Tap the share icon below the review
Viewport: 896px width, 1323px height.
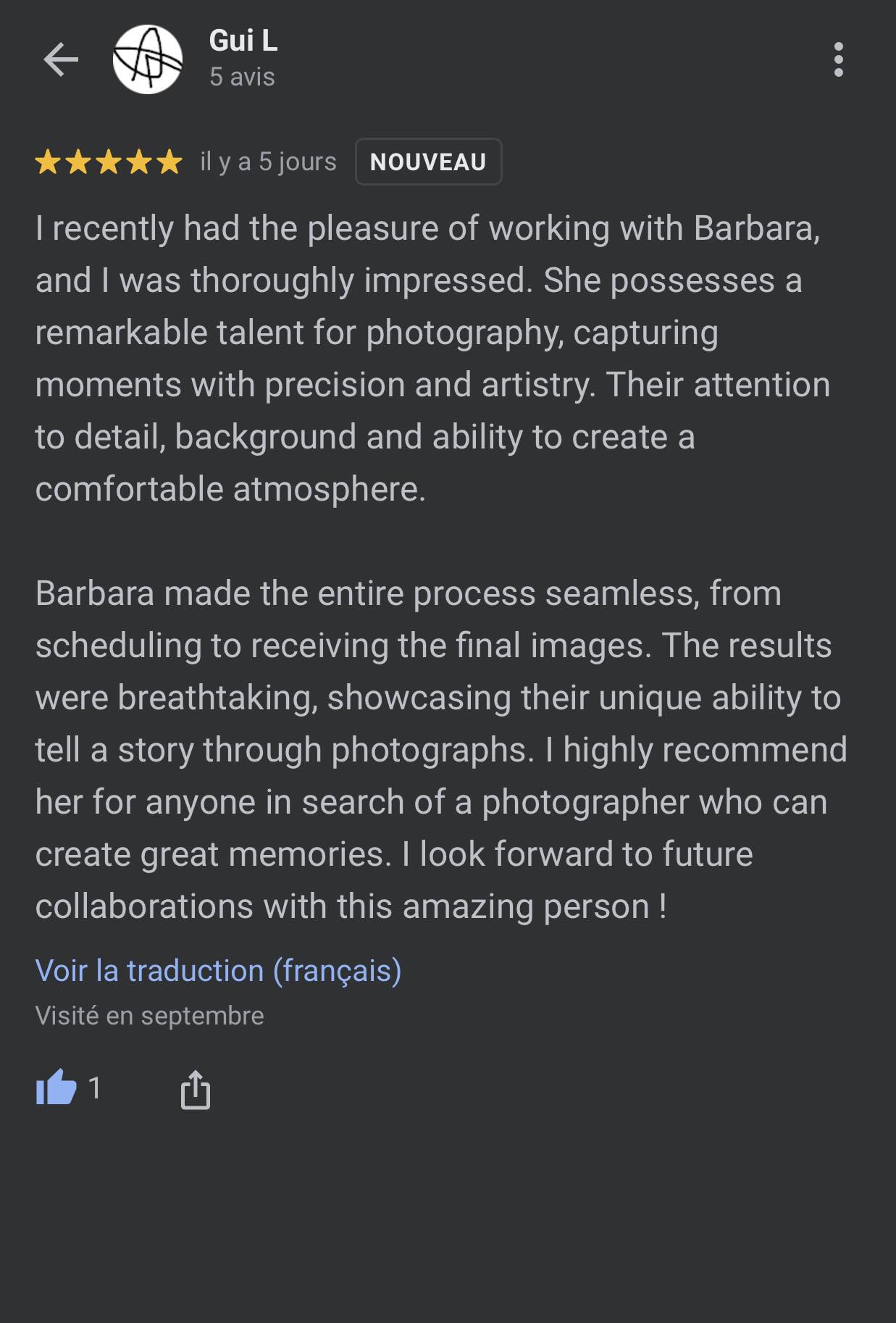195,1089
